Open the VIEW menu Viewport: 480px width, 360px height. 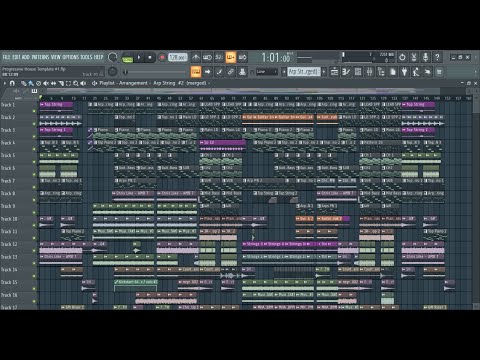(x=56, y=57)
